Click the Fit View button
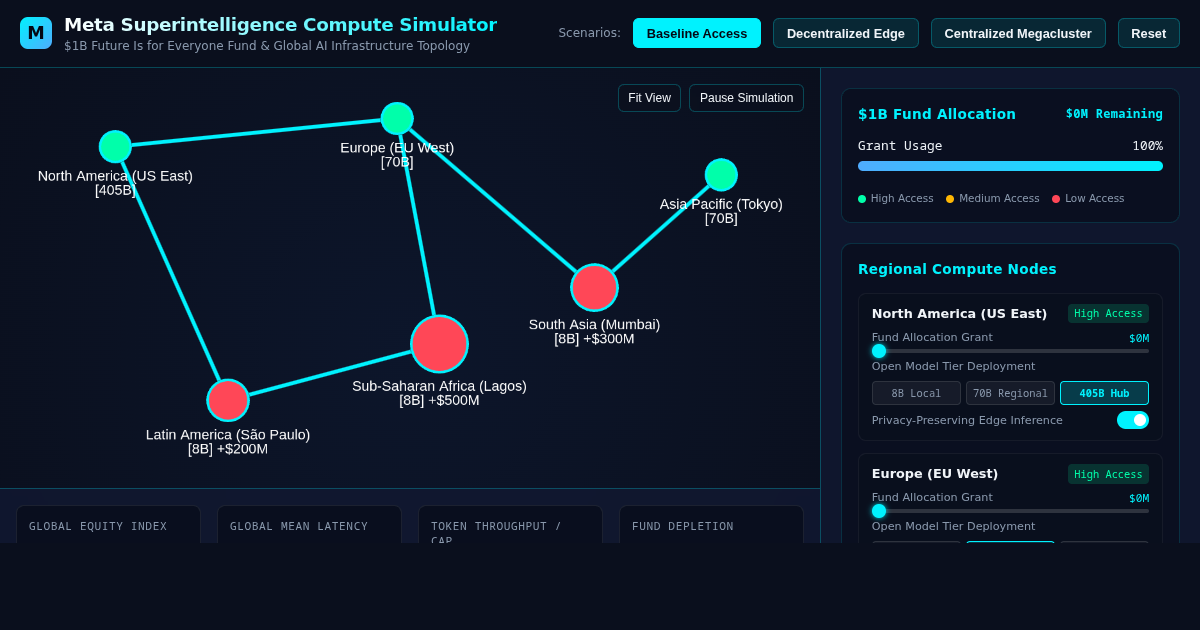The width and height of the screenshot is (1200, 630). click(x=649, y=98)
